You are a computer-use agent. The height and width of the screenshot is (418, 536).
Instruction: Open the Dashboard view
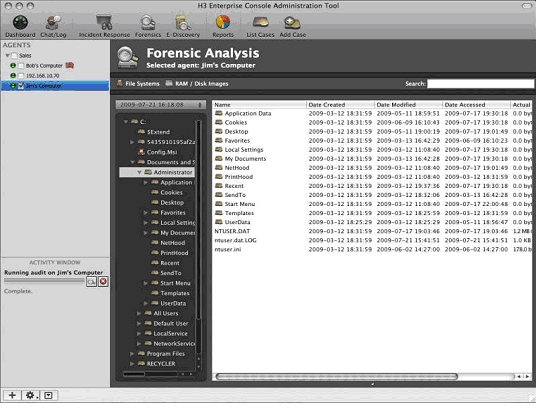coord(20,26)
